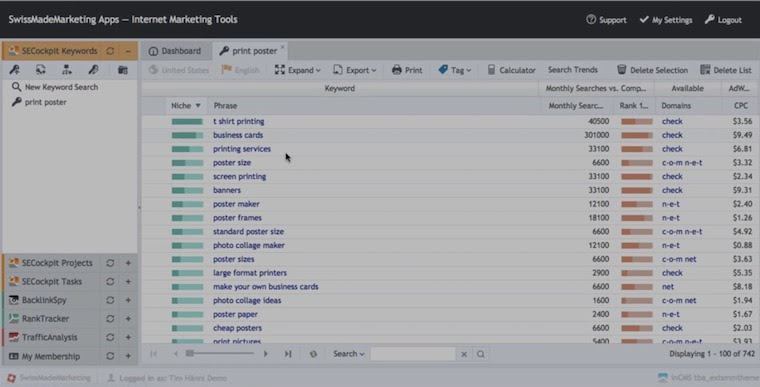Refresh SECockpit Tasks panel
This screenshot has width=760, height=387.
(110, 282)
